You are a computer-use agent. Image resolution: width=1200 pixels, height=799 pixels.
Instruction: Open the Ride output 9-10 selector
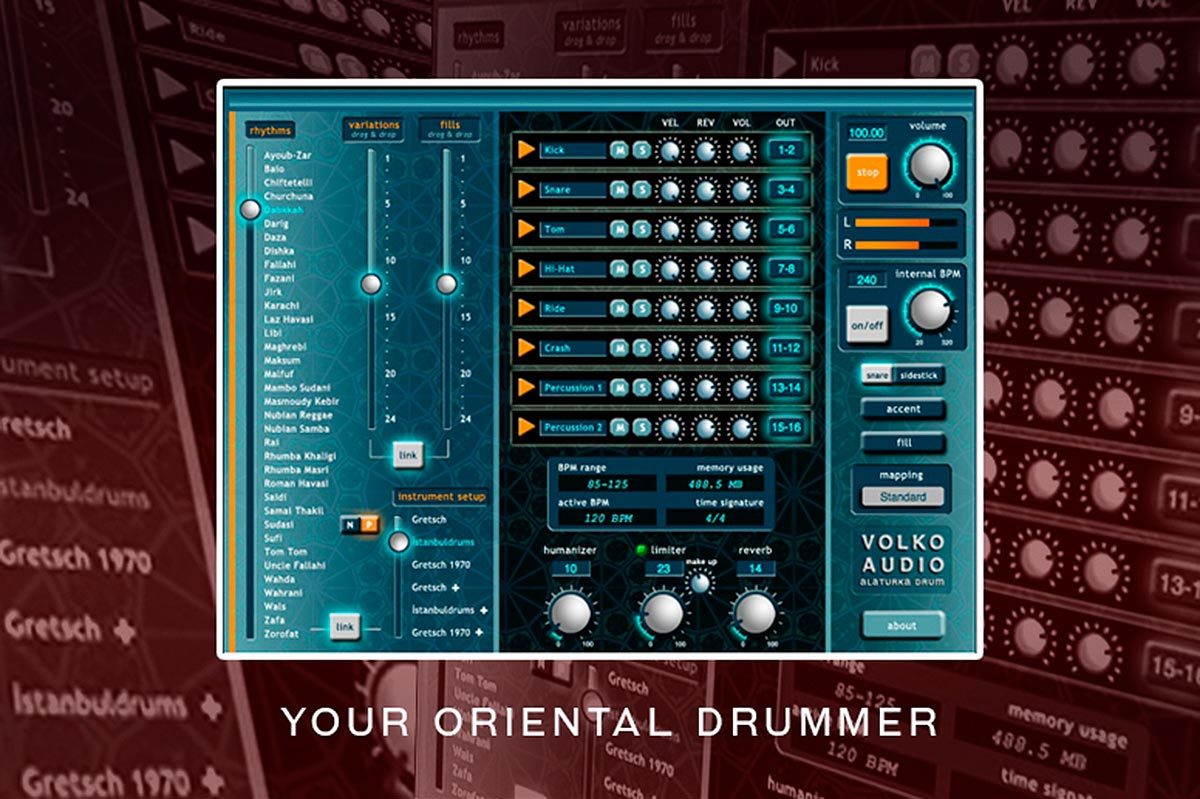point(785,309)
